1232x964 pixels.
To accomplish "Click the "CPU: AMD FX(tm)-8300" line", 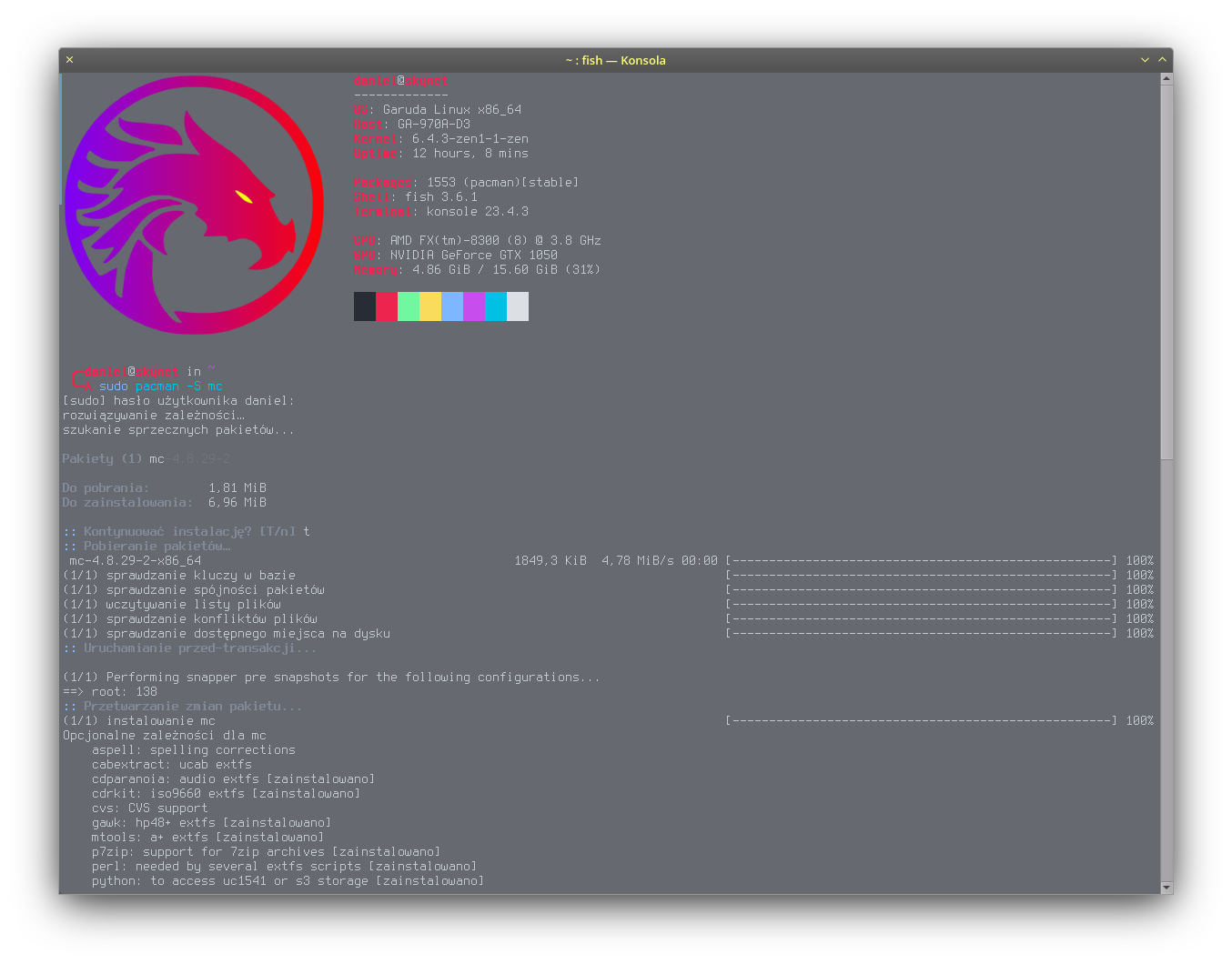I will tap(478, 241).
